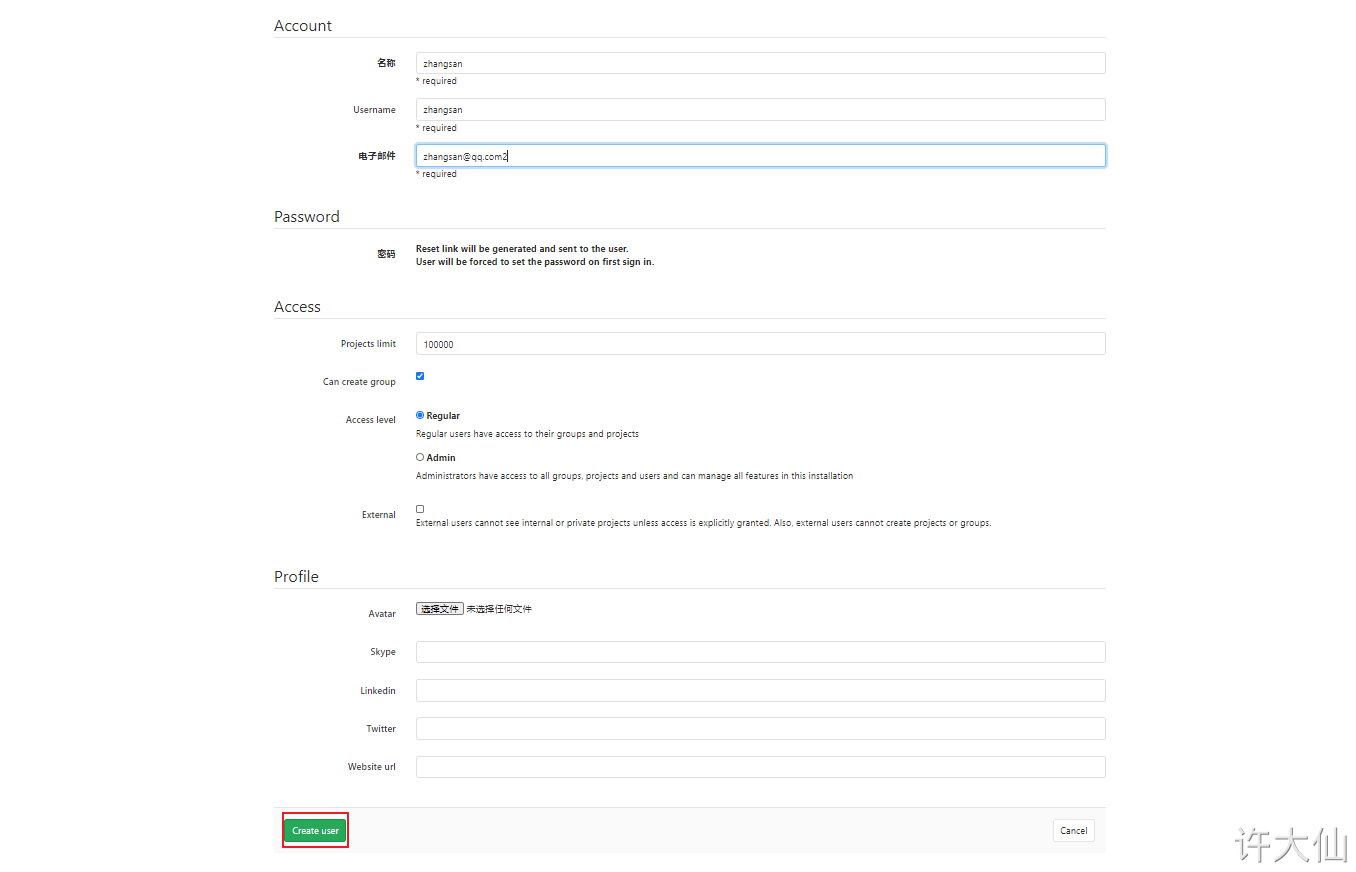Click the Regular label text
Image resolution: width=1356 pixels, height=872 pixels.
pos(443,415)
